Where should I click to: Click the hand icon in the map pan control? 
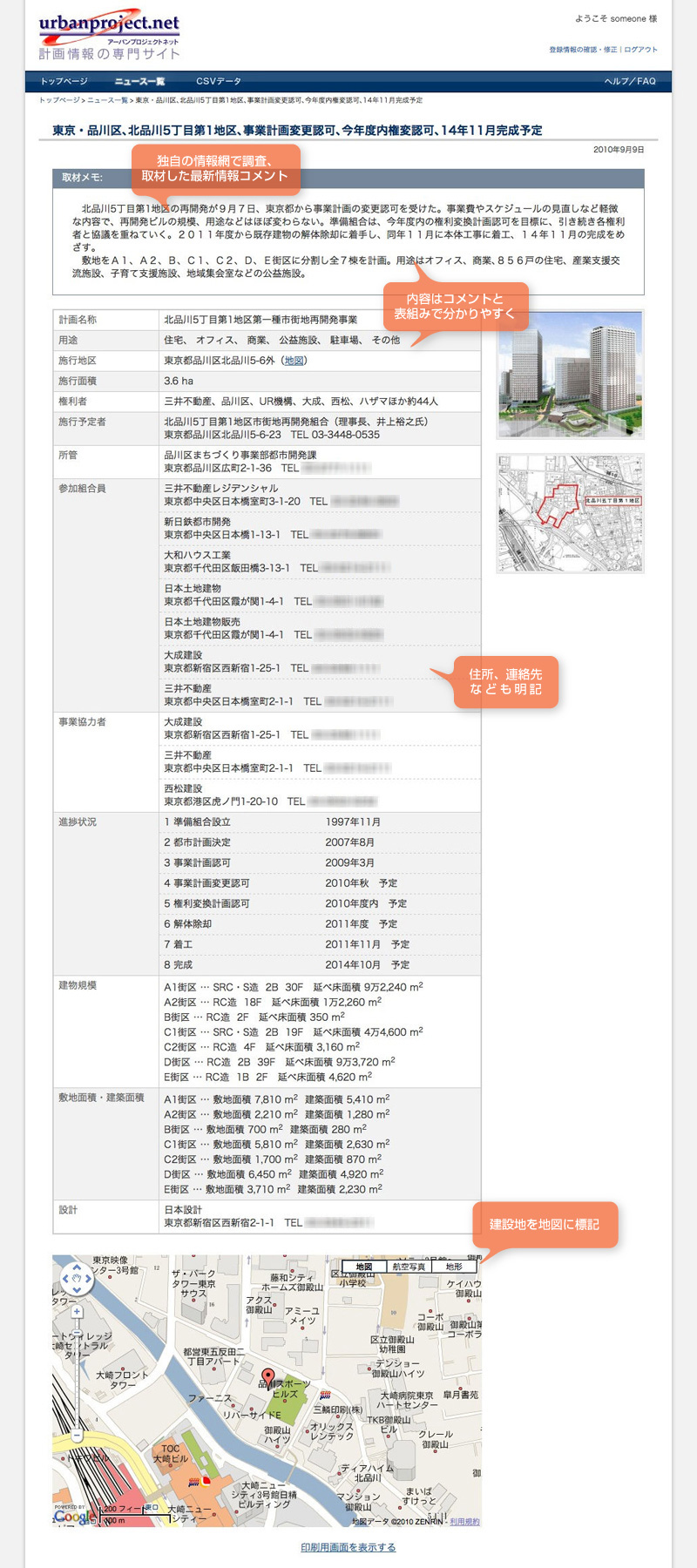[76, 1279]
